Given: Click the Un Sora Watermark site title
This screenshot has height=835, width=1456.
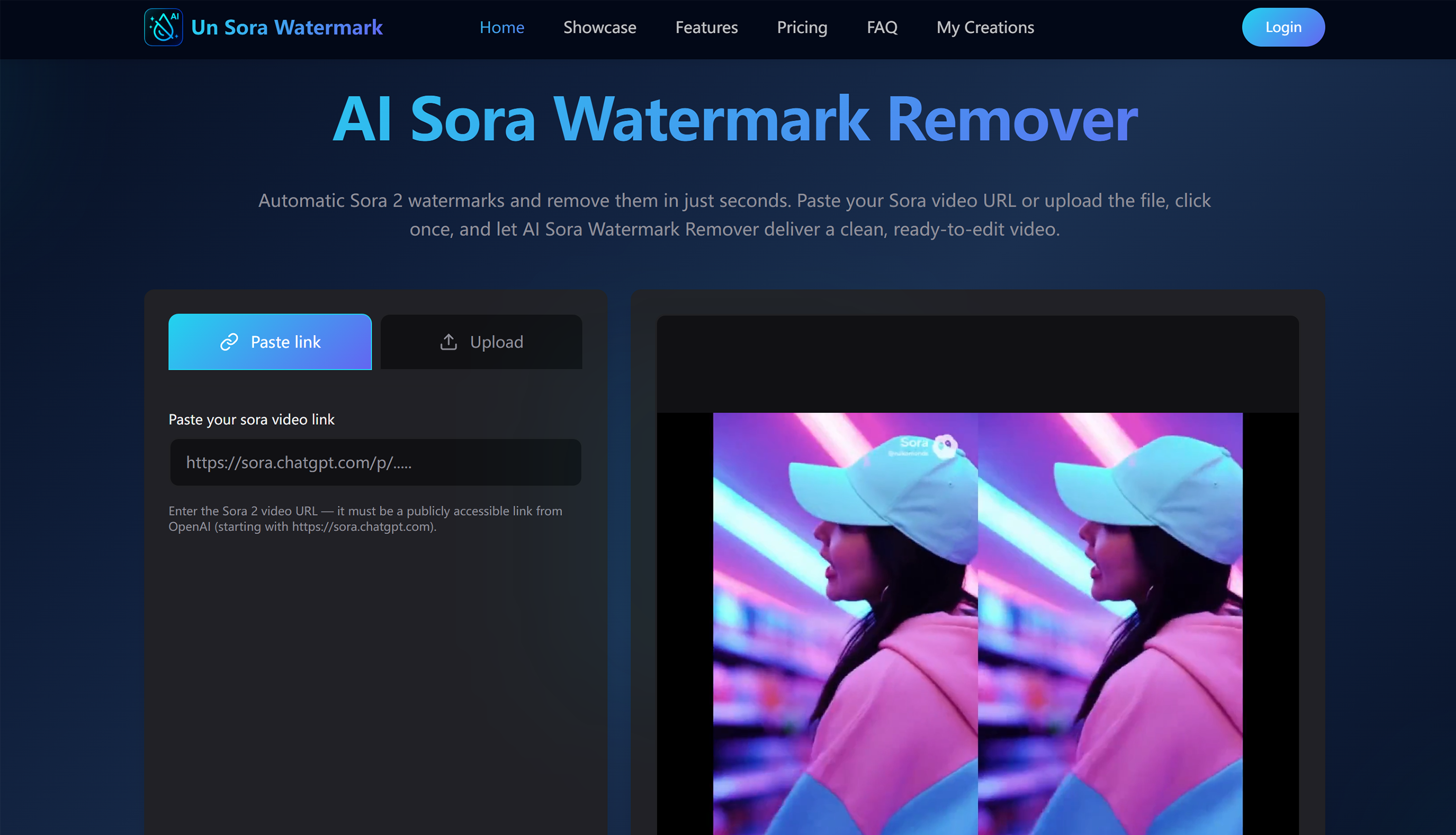Looking at the screenshot, I should 286,27.
